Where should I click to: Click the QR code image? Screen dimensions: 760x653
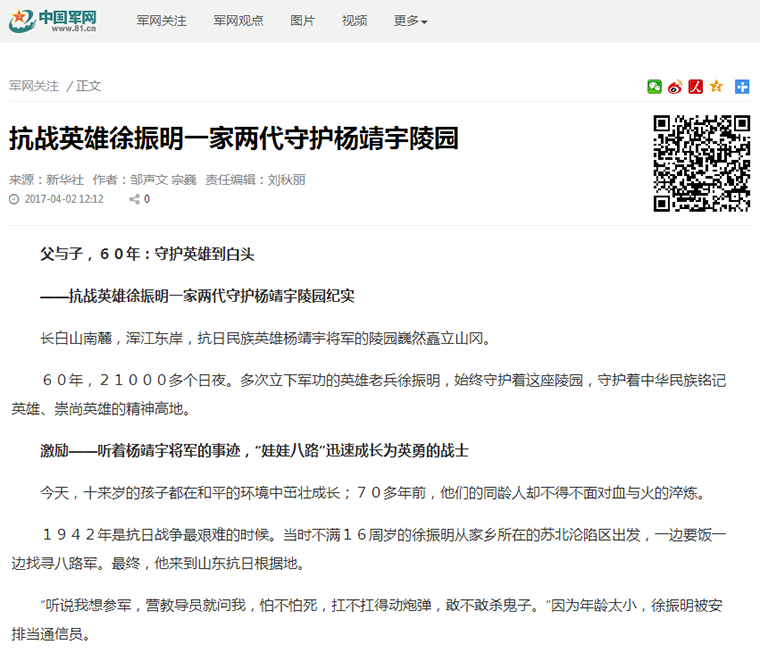tap(701, 163)
